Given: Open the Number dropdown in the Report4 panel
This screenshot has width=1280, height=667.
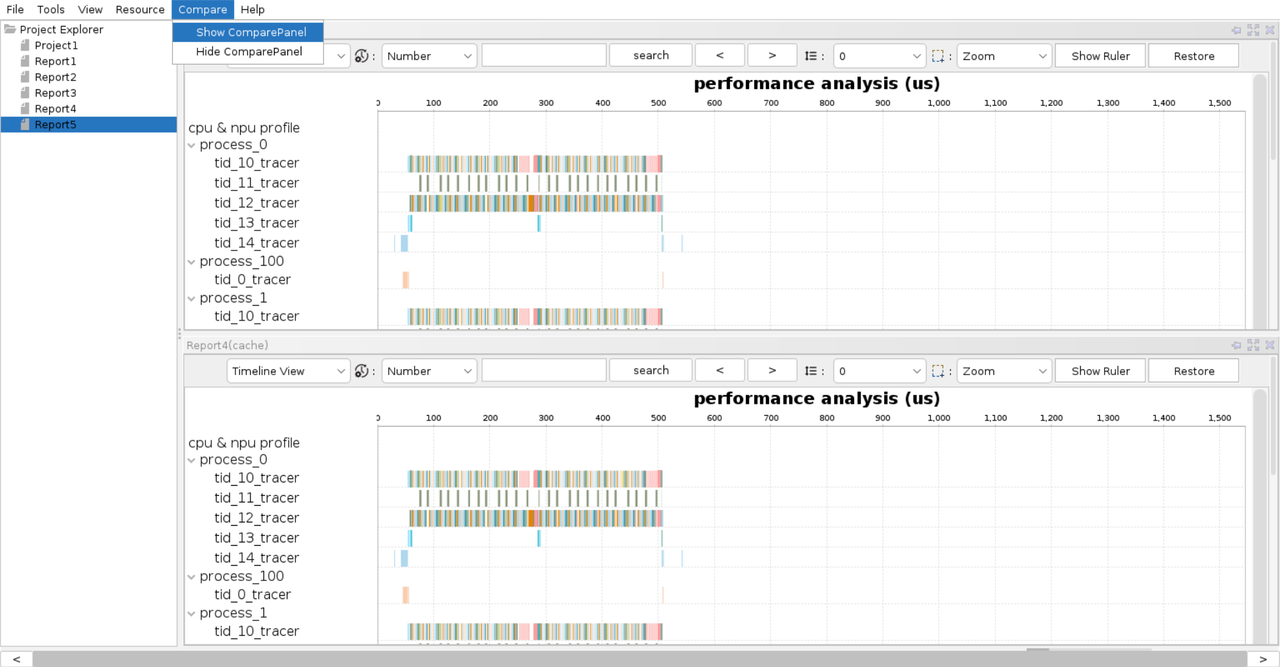Looking at the screenshot, I should pyautogui.click(x=429, y=371).
